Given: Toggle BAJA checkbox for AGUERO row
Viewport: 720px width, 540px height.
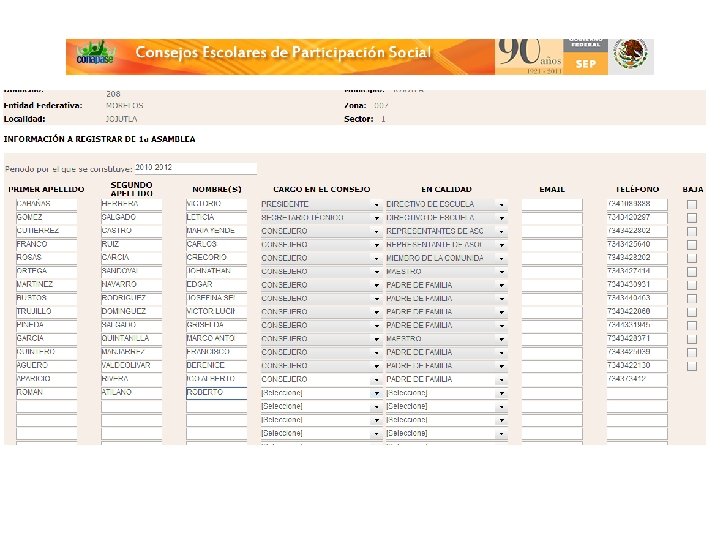Looking at the screenshot, I should (692, 366).
